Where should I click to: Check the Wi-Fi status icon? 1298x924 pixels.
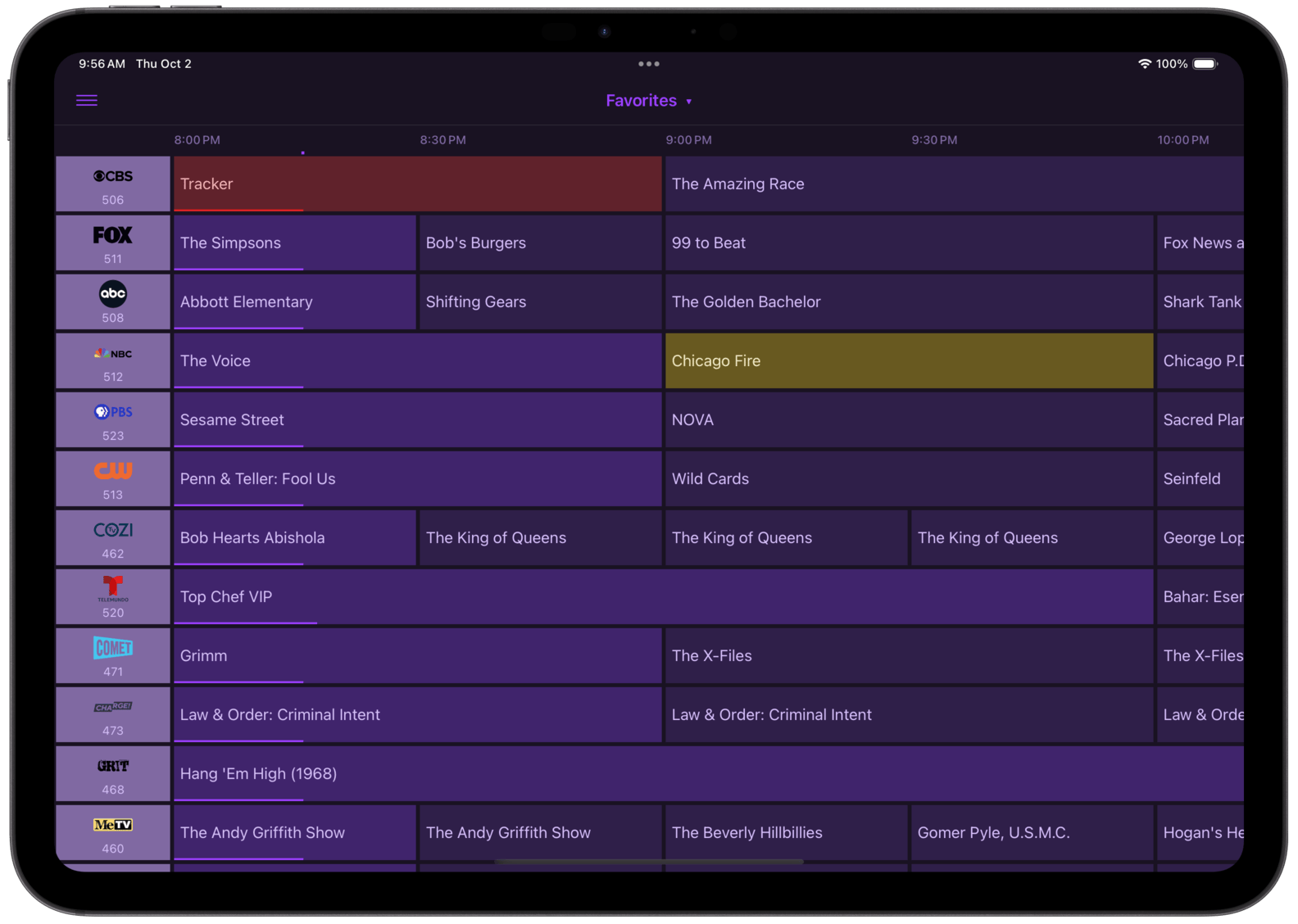[1145, 64]
